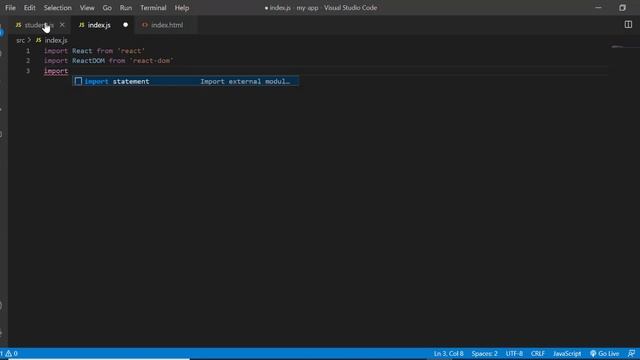Open the Run menu
This screenshot has height=360, width=640.
click(126, 8)
